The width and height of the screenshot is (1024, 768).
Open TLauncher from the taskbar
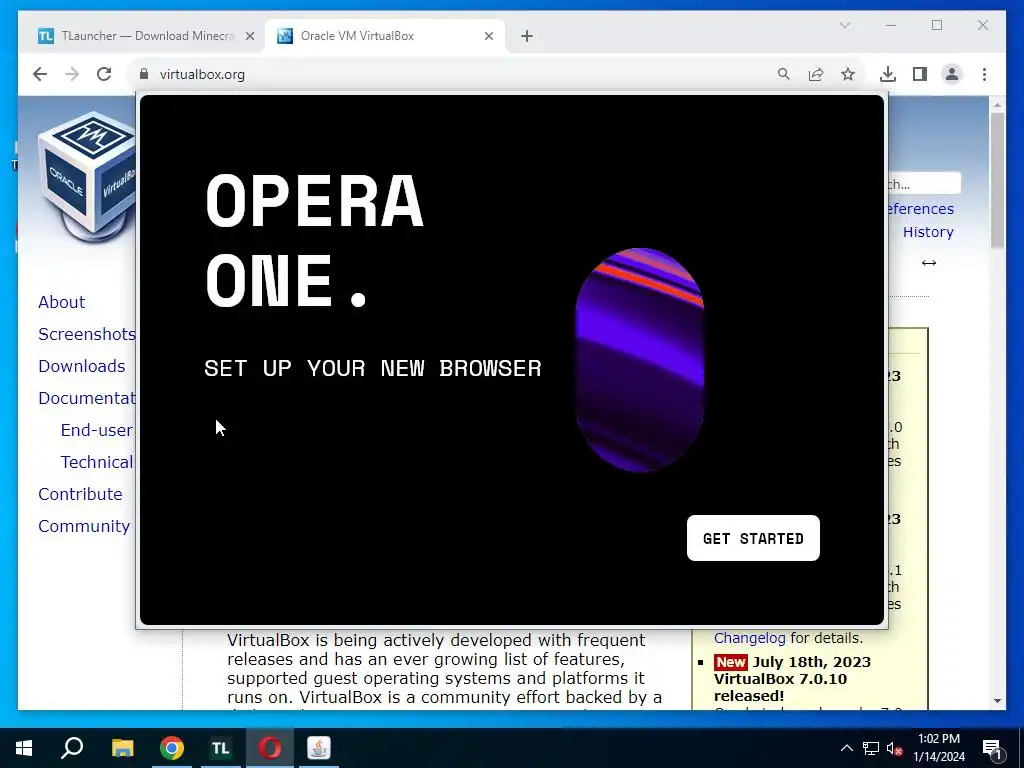tap(221, 748)
